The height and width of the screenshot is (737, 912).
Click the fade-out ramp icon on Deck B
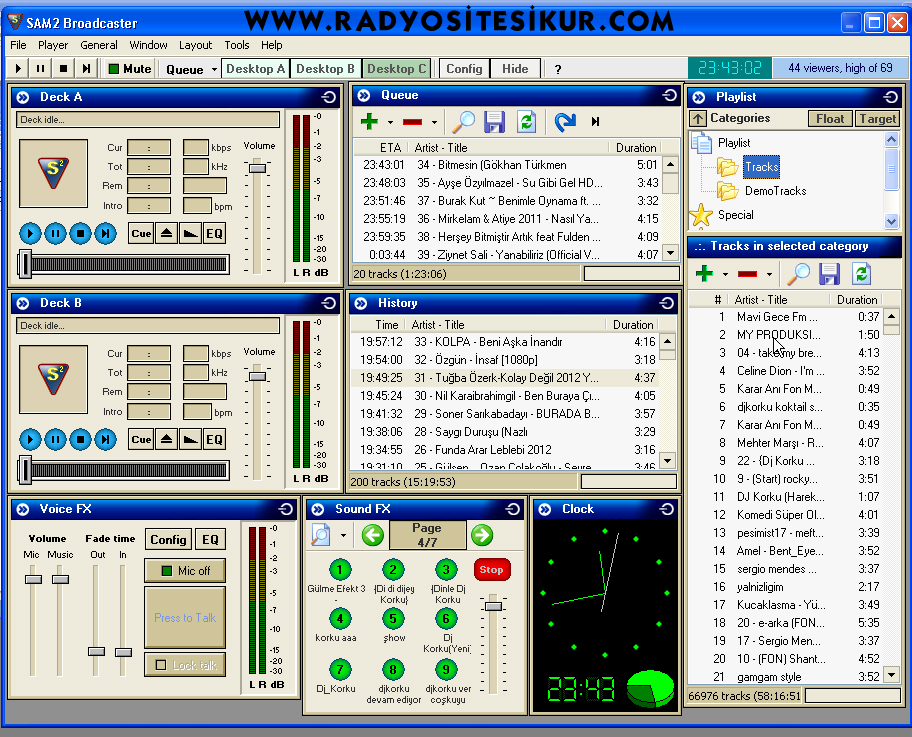click(x=190, y=440)
